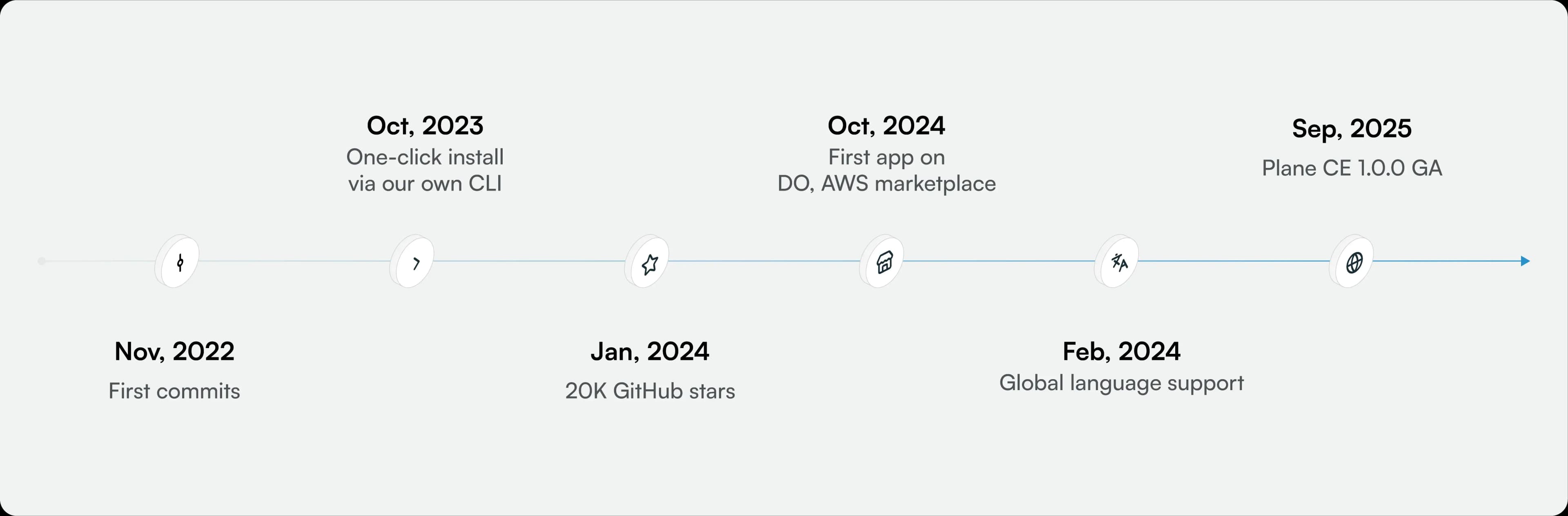The width and height of the screenshot is (1568, 516).
Task: Select the Feb, 2024 date heading
Action: coord(1121,351)
